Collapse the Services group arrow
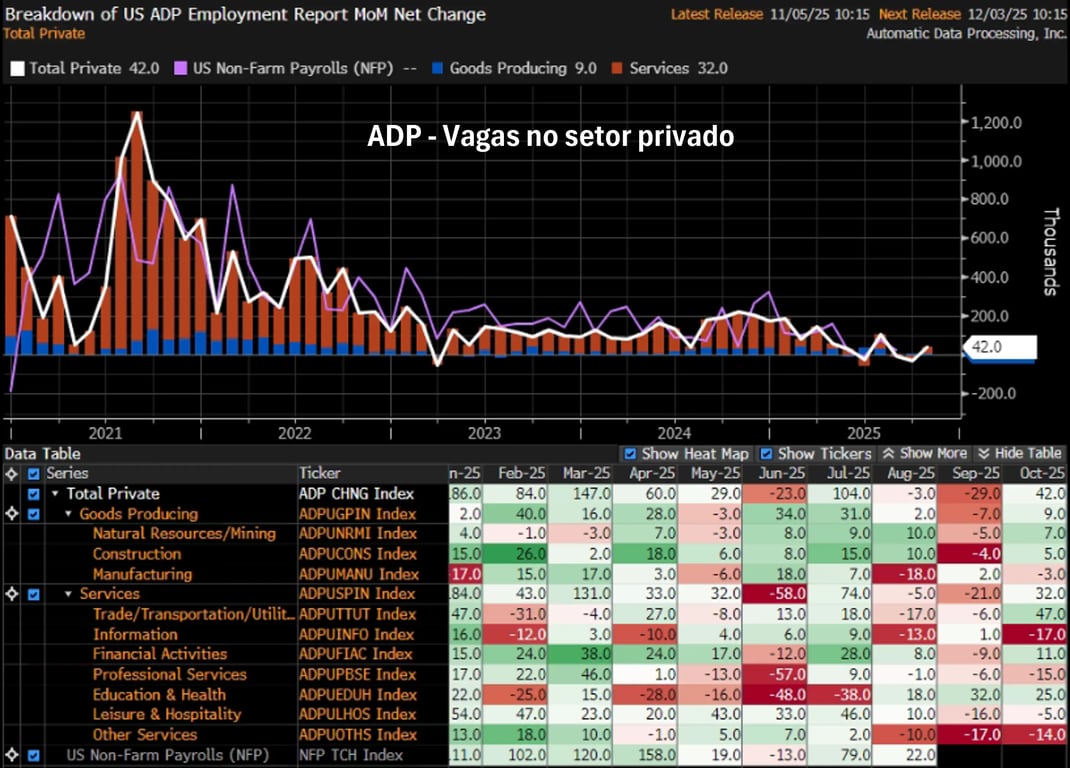Viewport: 1070px width, 768px height. [70, 594]
